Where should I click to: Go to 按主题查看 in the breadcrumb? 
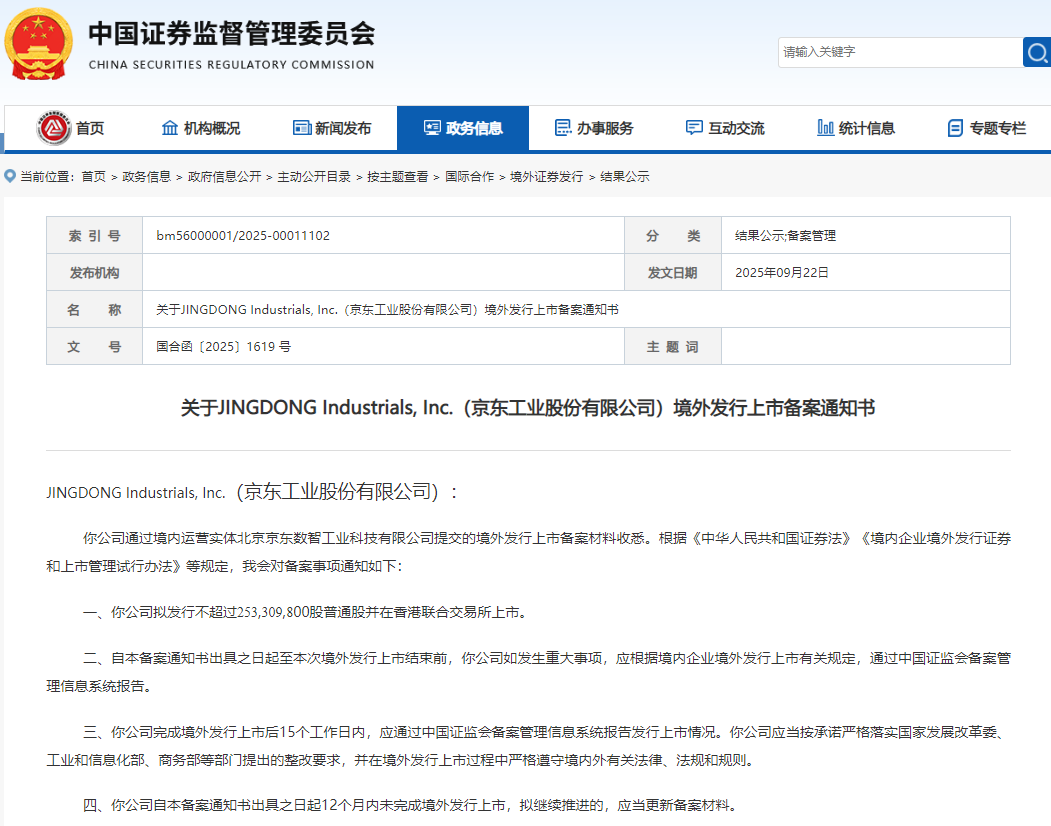click(397, 176)
